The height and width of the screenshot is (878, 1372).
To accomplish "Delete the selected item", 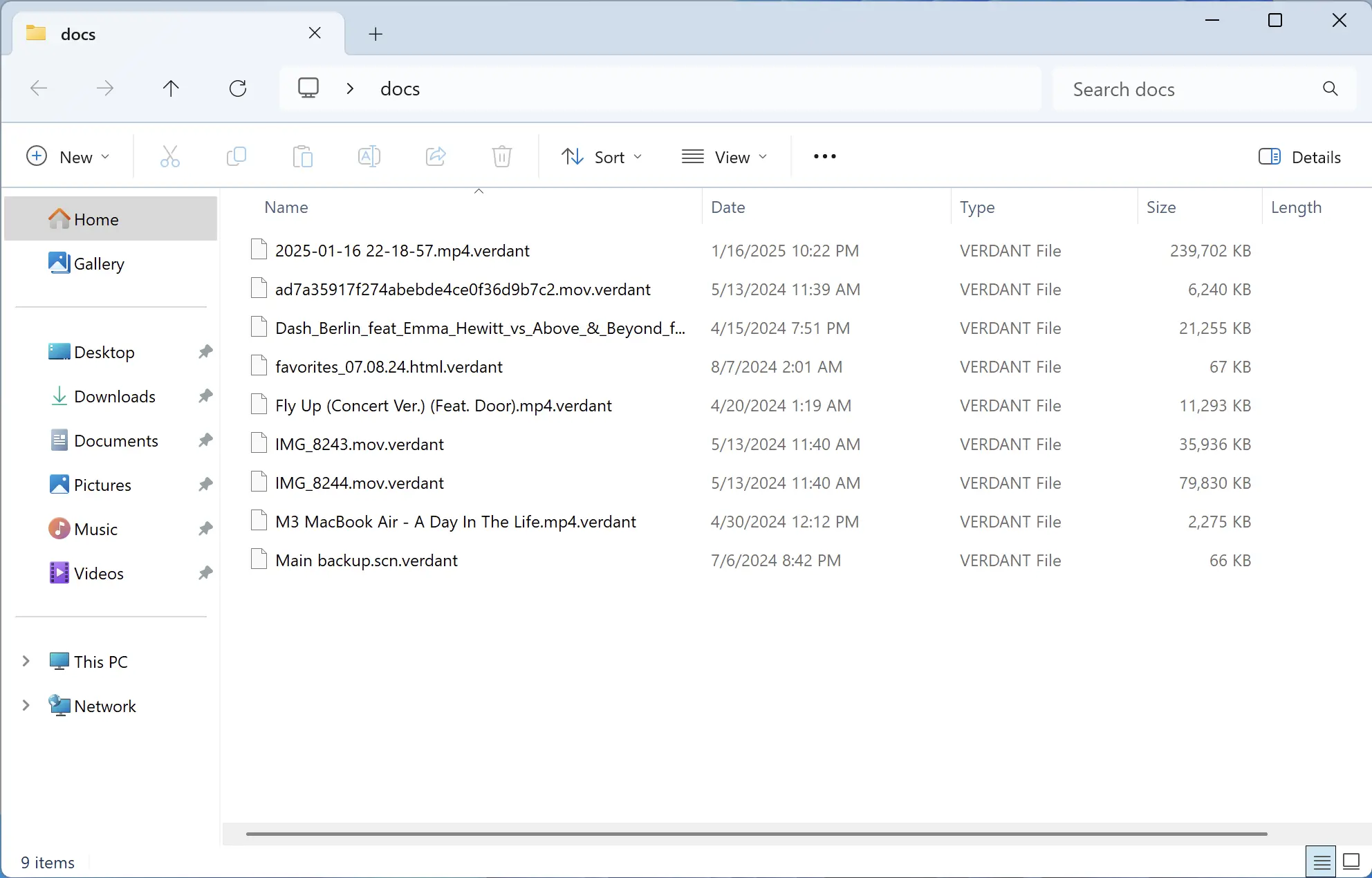I will (501, 156).
